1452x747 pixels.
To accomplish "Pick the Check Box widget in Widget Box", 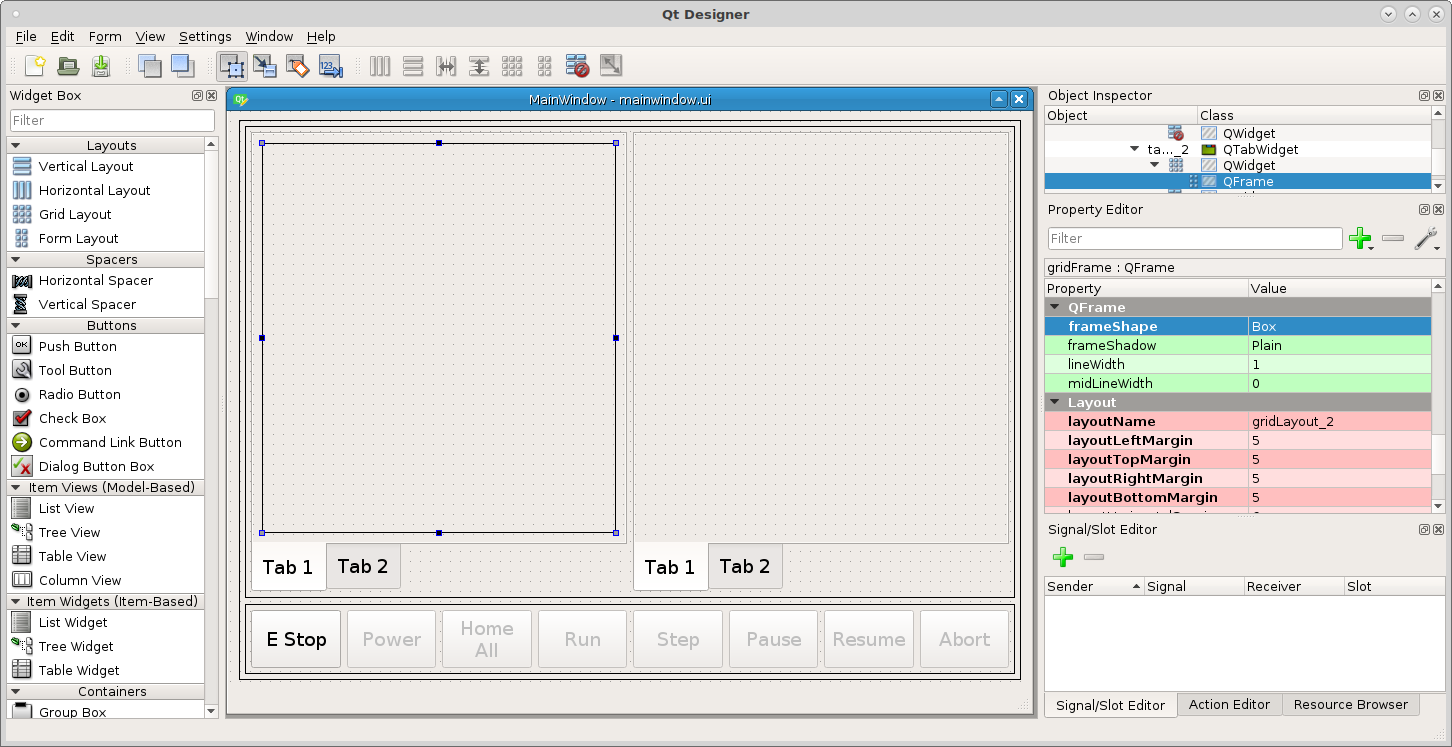I will 72,418.
